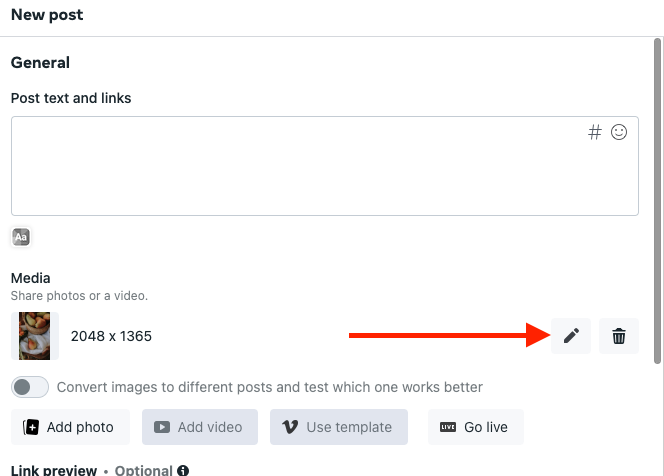The height and width of the screenshot is (476, 664).
Task: Toggle convert images to different posts switch
Action: coord(30,387)
